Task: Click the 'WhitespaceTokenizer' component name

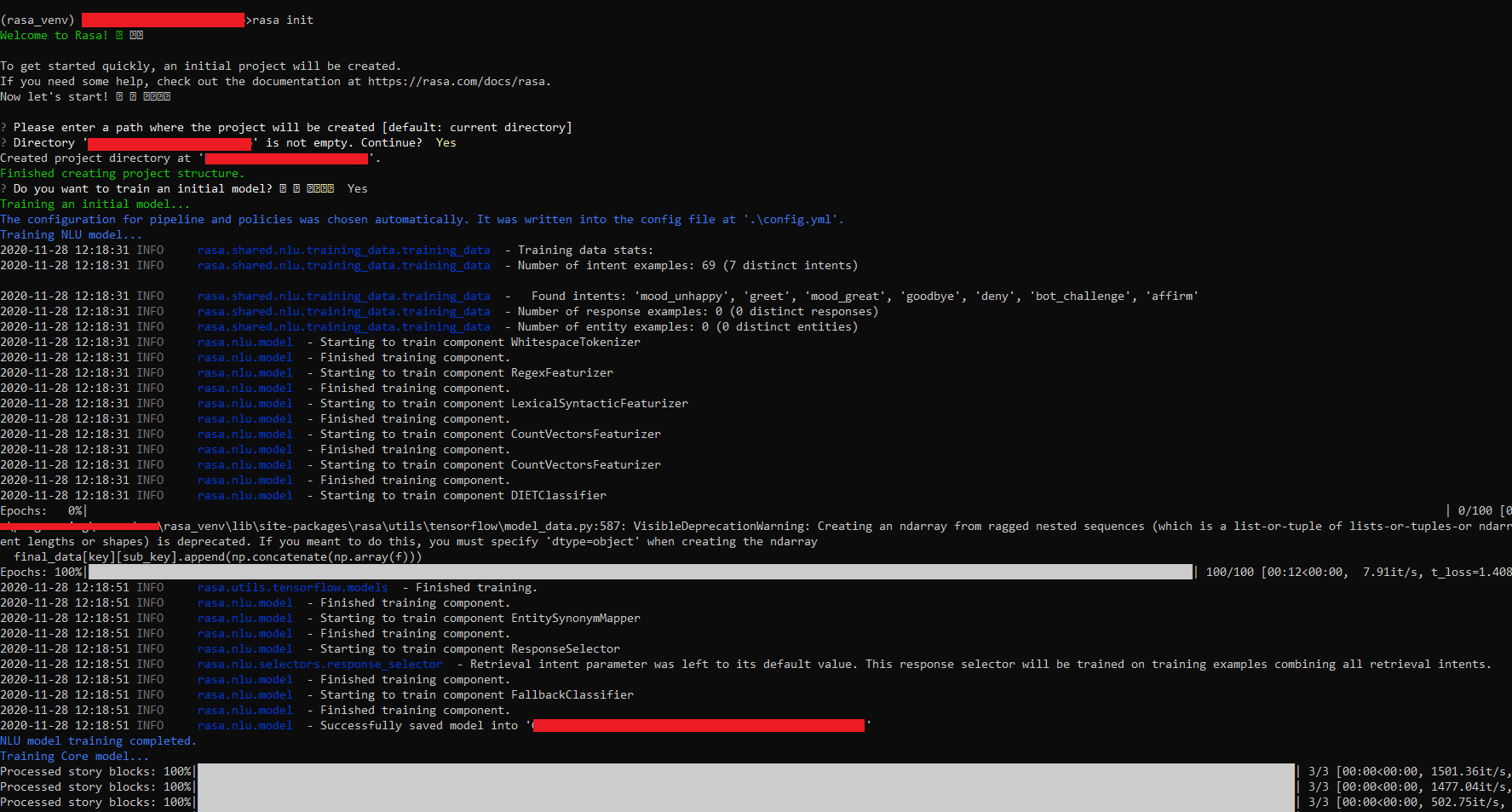Action: point(575,343)
